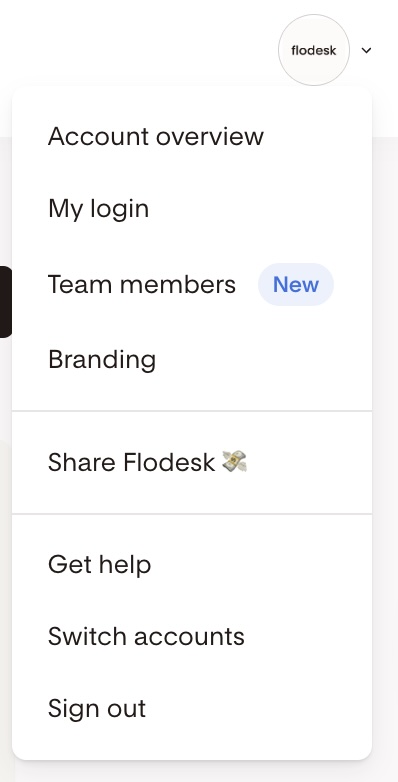This screenshot has width=398, height=782.
Task: Click the dark tab on the left edge
Action: click(5, 302)
